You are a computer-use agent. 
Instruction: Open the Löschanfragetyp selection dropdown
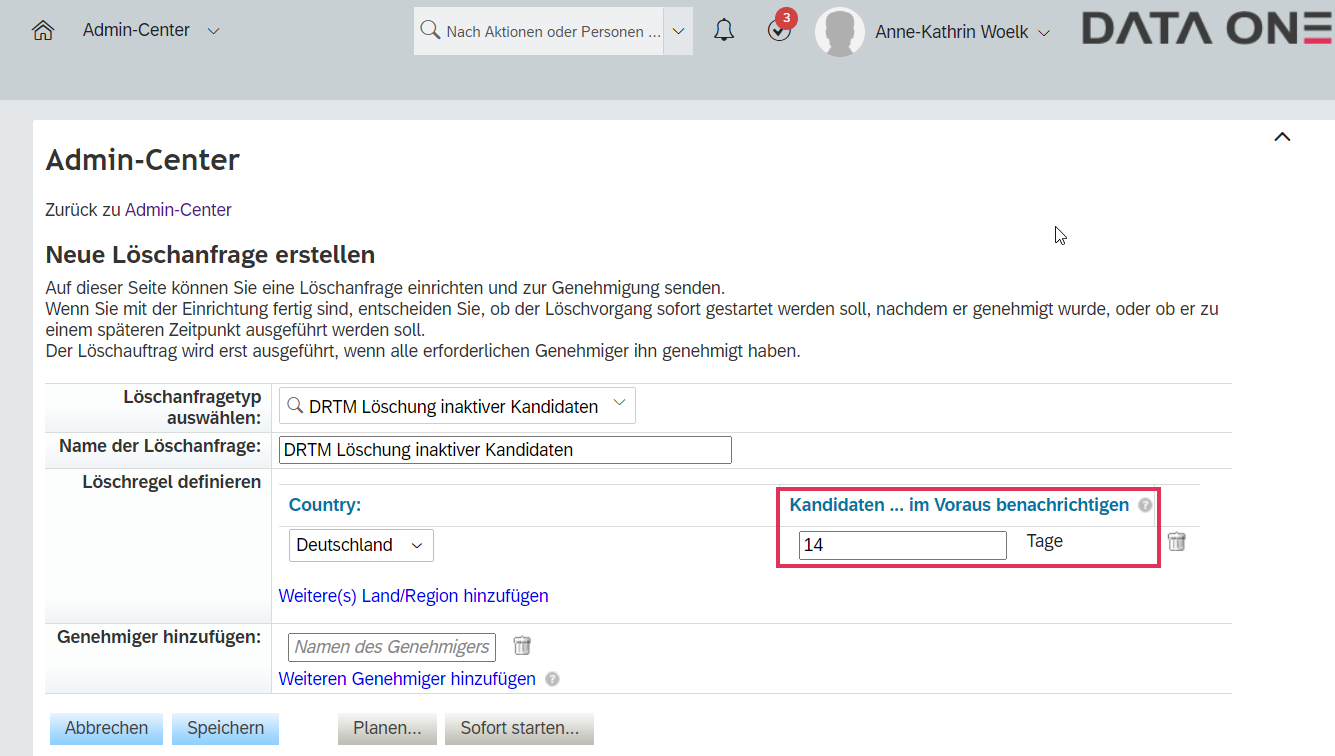[619, 404]
